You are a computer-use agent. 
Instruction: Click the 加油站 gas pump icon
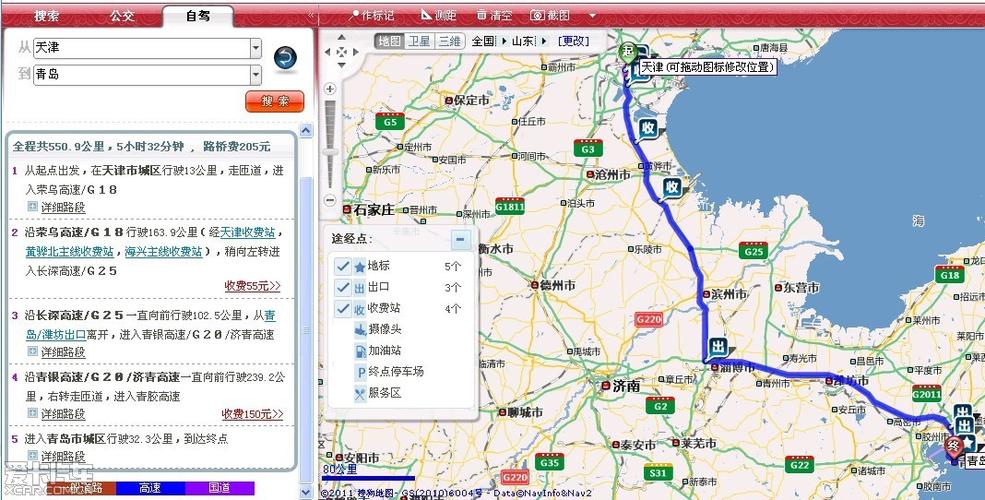click(360, 351)
